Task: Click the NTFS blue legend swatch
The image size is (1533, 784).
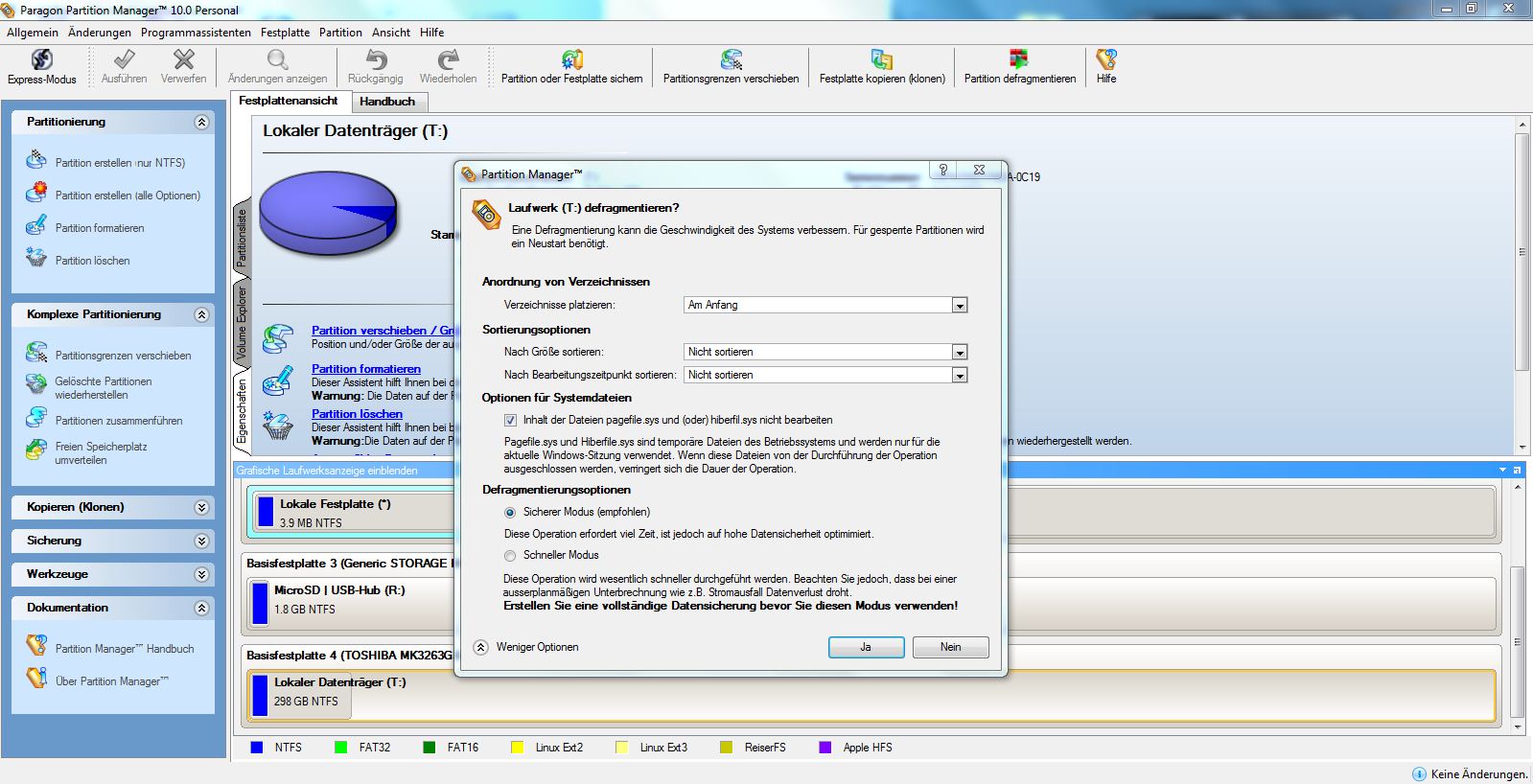Action: 256,747
